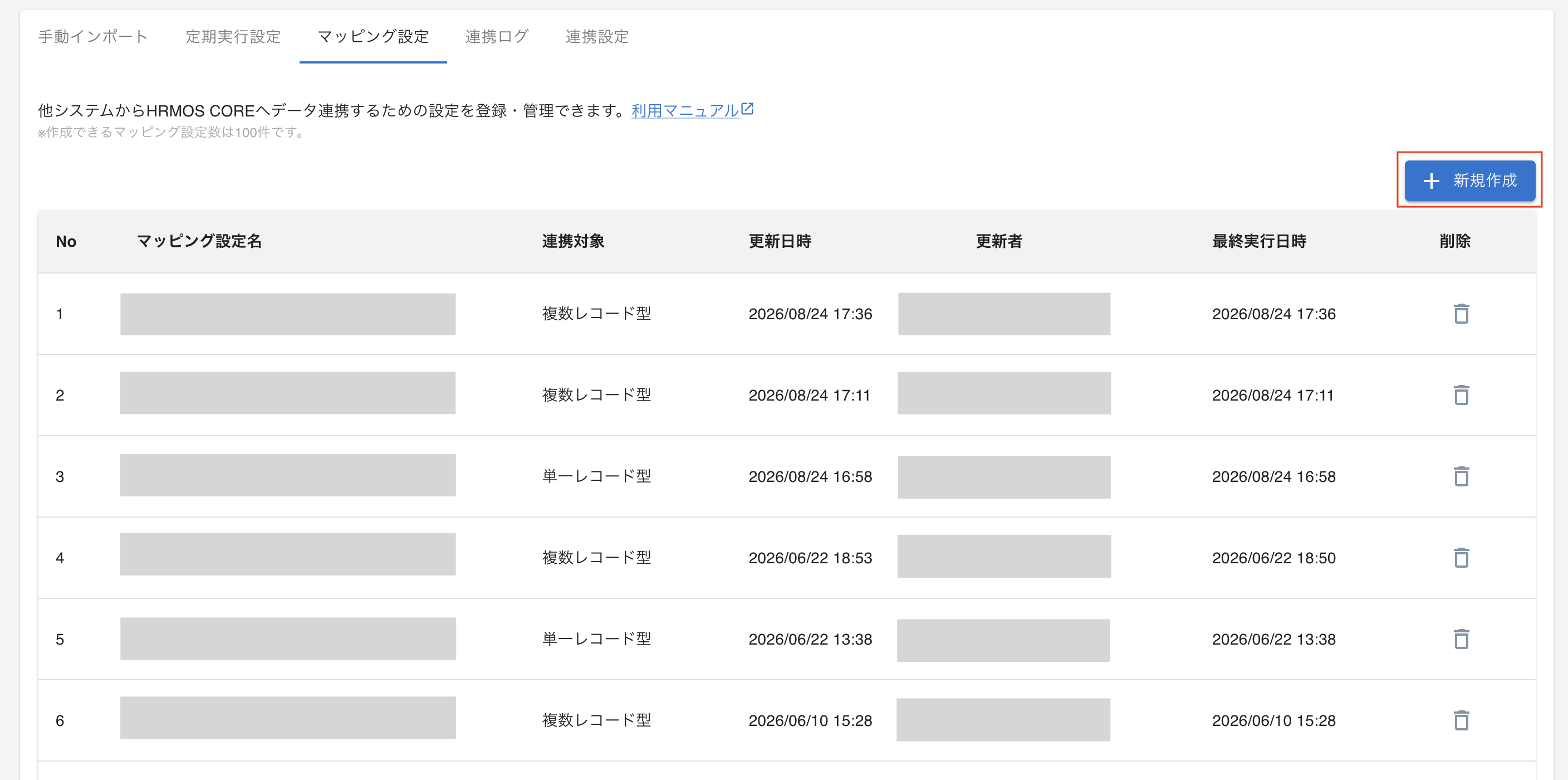Click last run time 2026/06/10 15:28
Viewport: 1568px width, 780px height.
point(1273,721)
